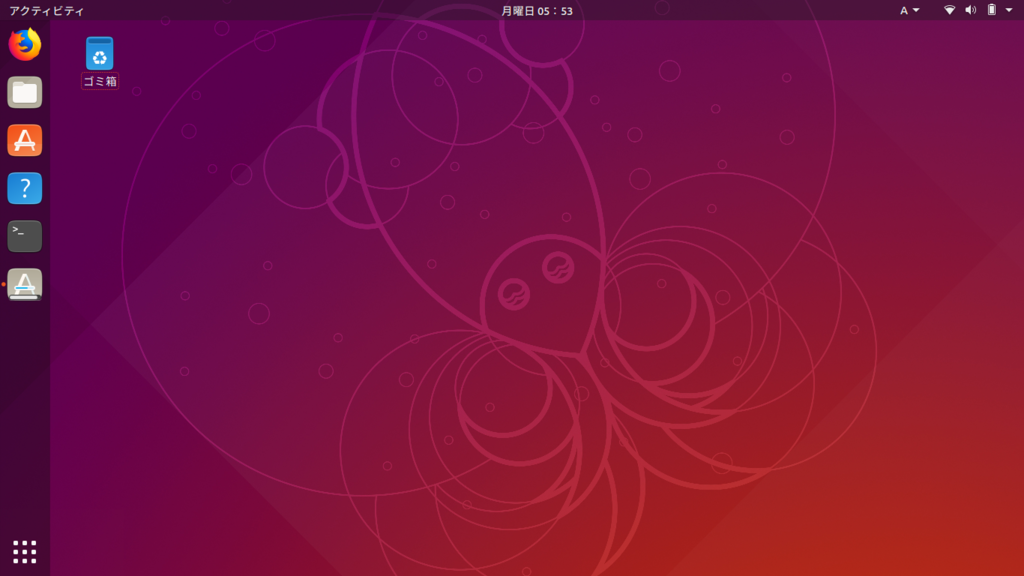This screenshot has width=1024, height=576.
Task: Open the Files manager in dock
Action: pos(25,92)
